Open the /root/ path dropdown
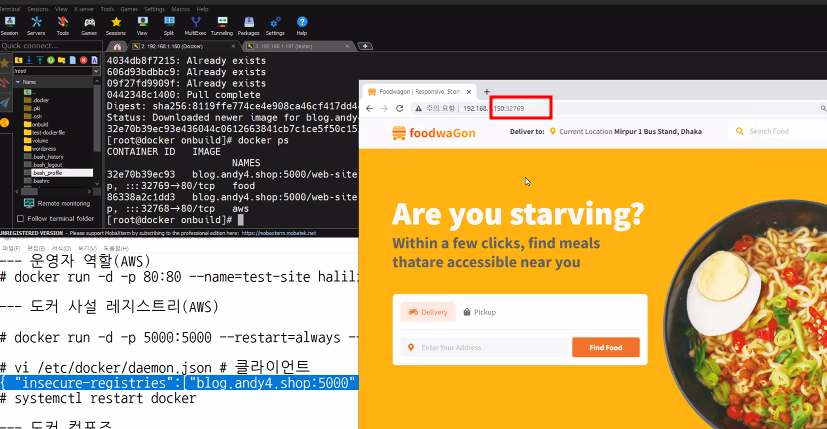 tap(95, 71)
